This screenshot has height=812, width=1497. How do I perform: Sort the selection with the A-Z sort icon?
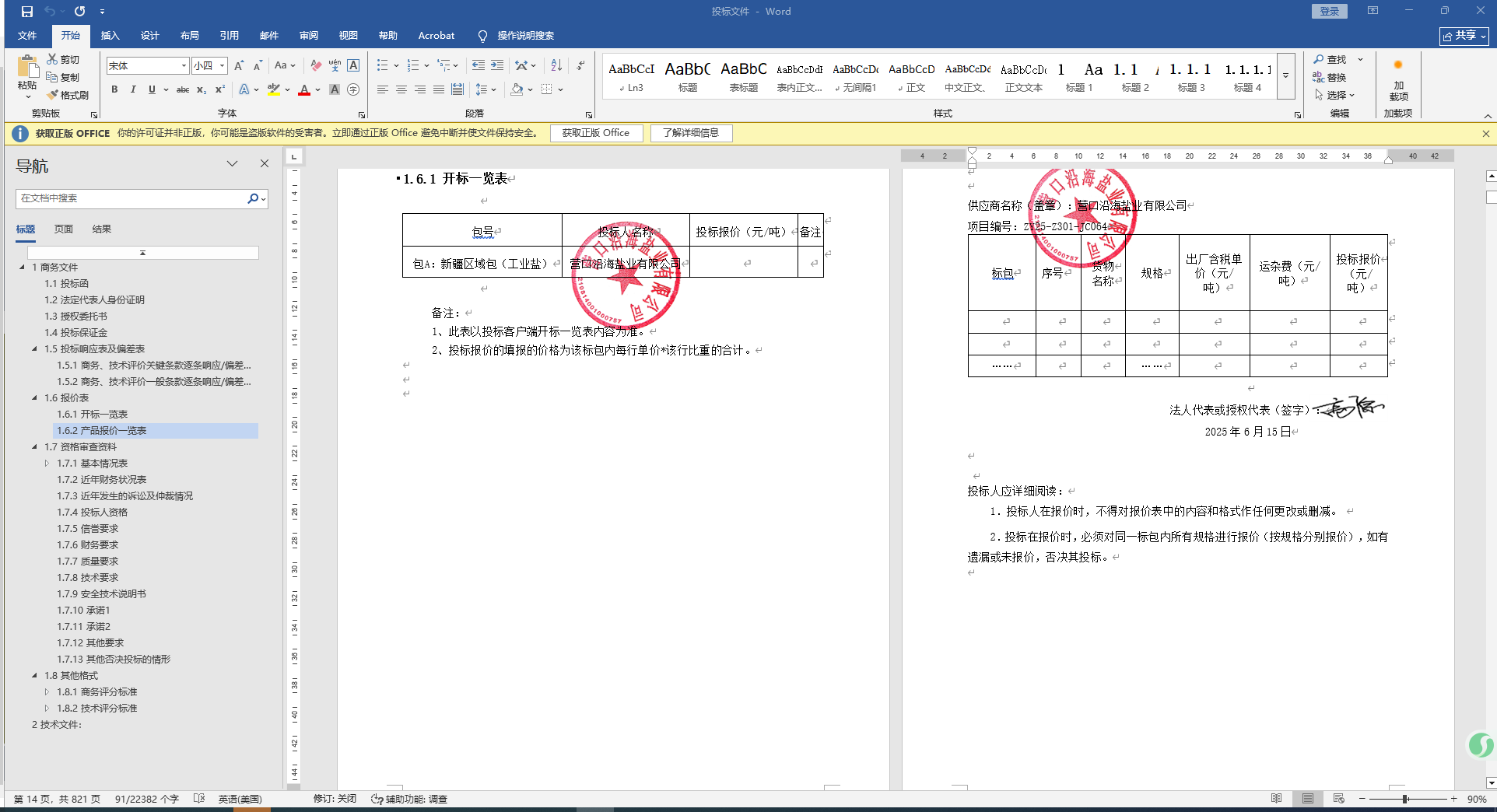point(556,65)
